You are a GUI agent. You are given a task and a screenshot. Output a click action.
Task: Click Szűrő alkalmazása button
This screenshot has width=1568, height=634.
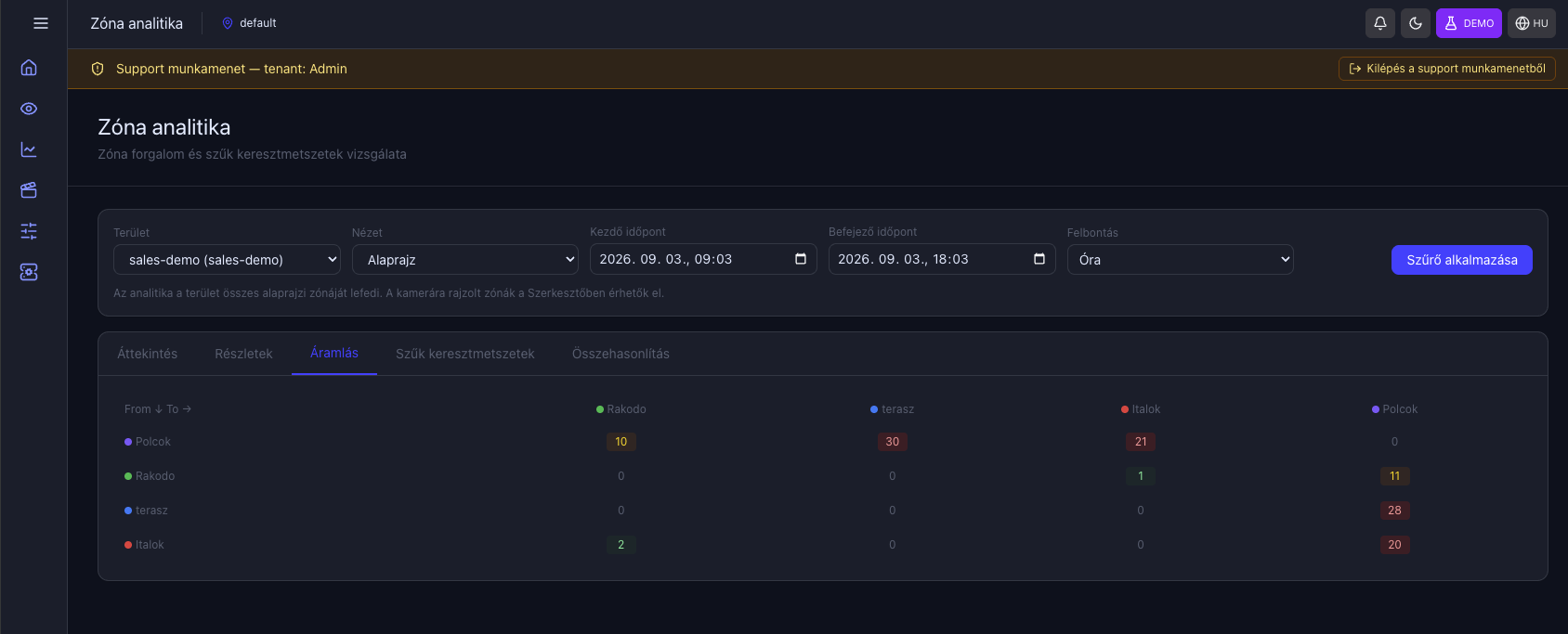[1461, 260]
